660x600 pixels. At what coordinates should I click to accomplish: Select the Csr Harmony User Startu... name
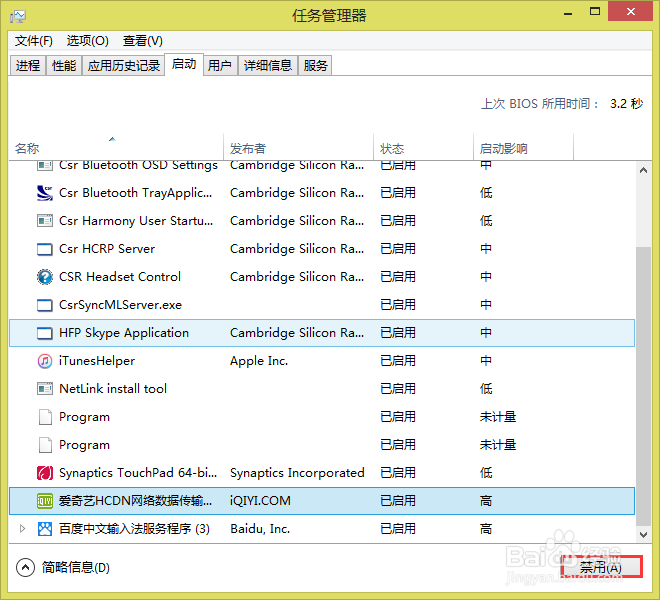[x=136, y=221]
